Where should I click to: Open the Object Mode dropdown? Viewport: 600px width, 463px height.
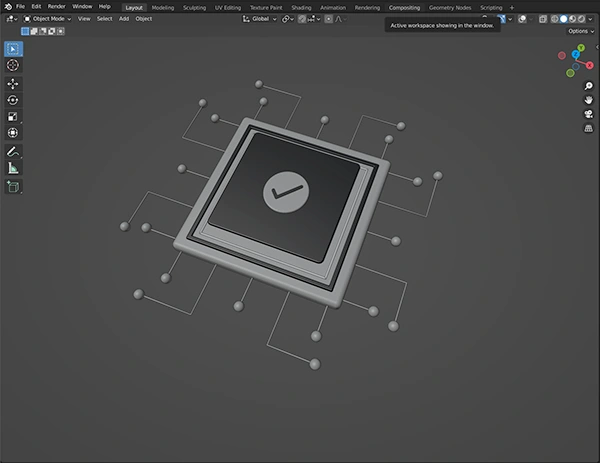[x=47, y=19]
